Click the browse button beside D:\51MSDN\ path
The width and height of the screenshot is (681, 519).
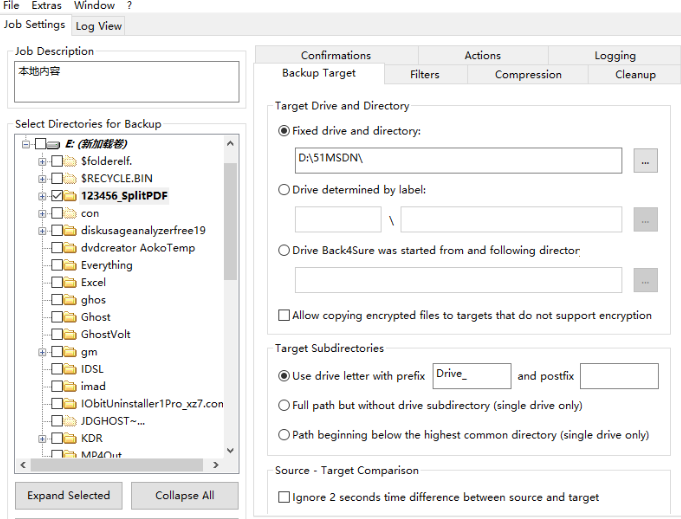pyautogui.click(x=645, y=160)
